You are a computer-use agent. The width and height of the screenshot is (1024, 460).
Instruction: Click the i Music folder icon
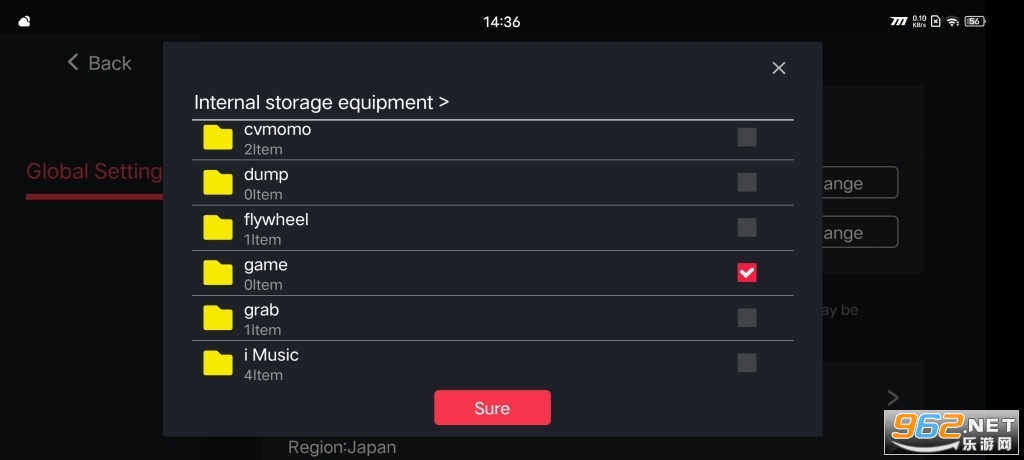[218, 363]
